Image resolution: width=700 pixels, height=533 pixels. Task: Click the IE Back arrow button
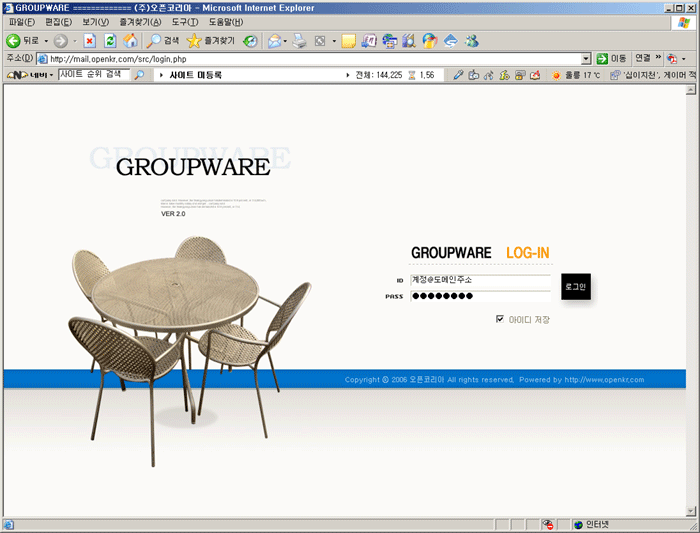click(x=21, y=41)
